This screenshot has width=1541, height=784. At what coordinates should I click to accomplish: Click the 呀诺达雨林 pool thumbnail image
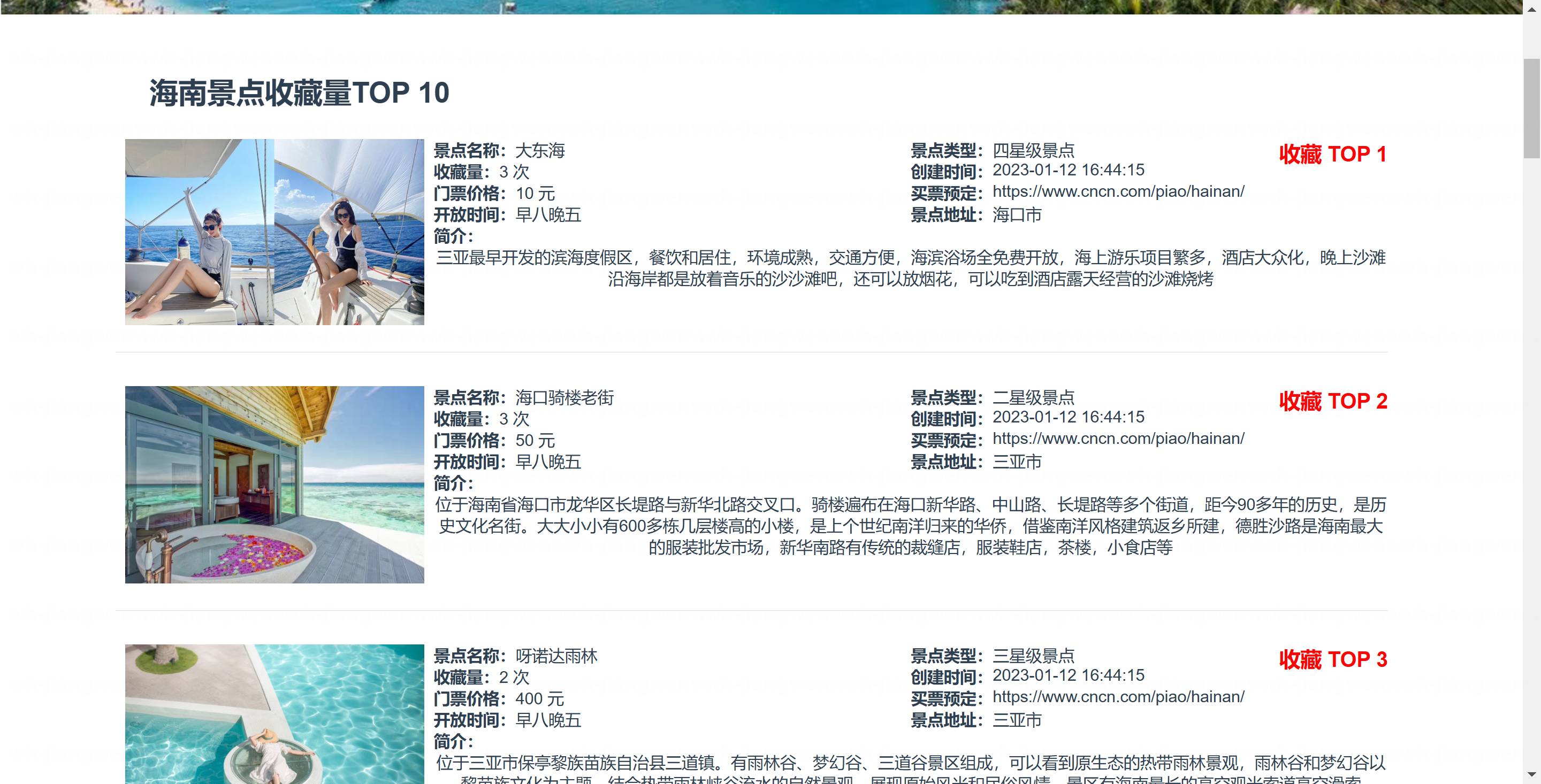pos(274,713)
